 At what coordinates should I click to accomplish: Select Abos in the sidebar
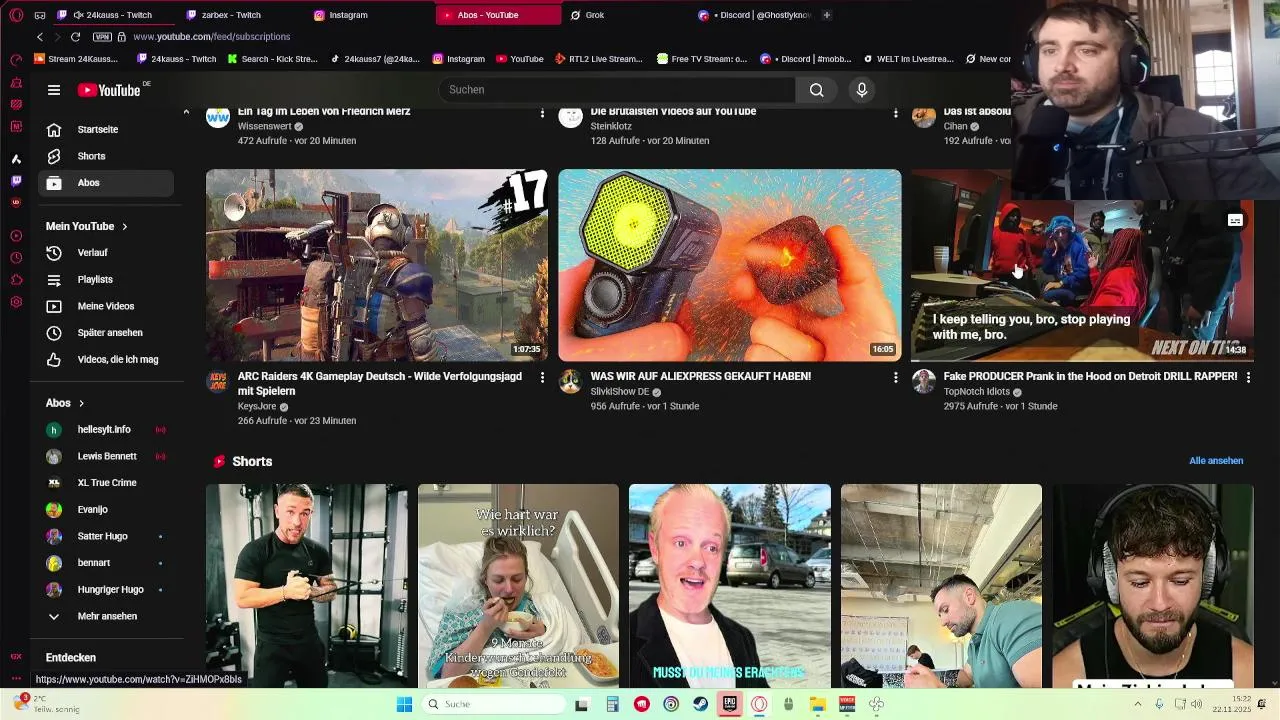(106, 183)
